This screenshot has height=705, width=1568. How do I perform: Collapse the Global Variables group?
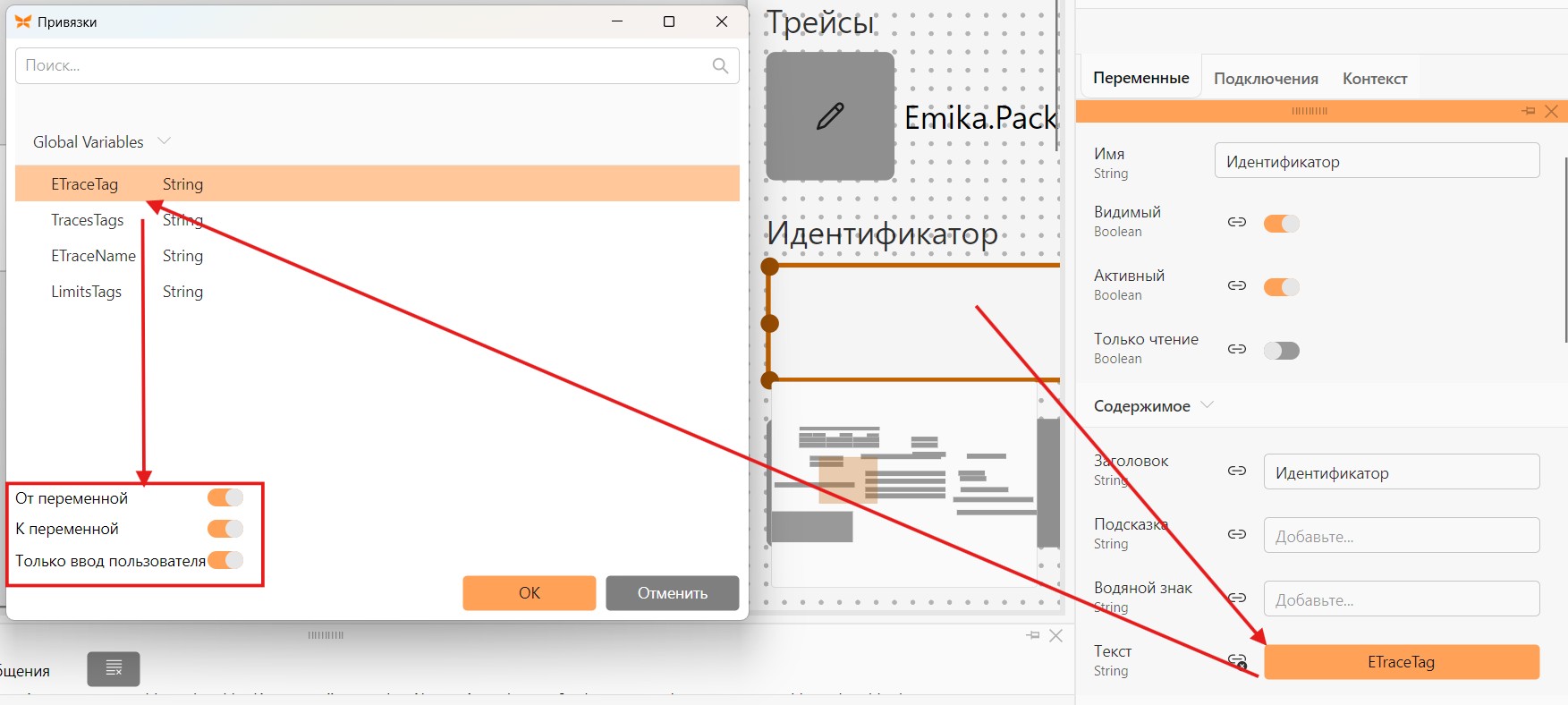tap(165, 141)
